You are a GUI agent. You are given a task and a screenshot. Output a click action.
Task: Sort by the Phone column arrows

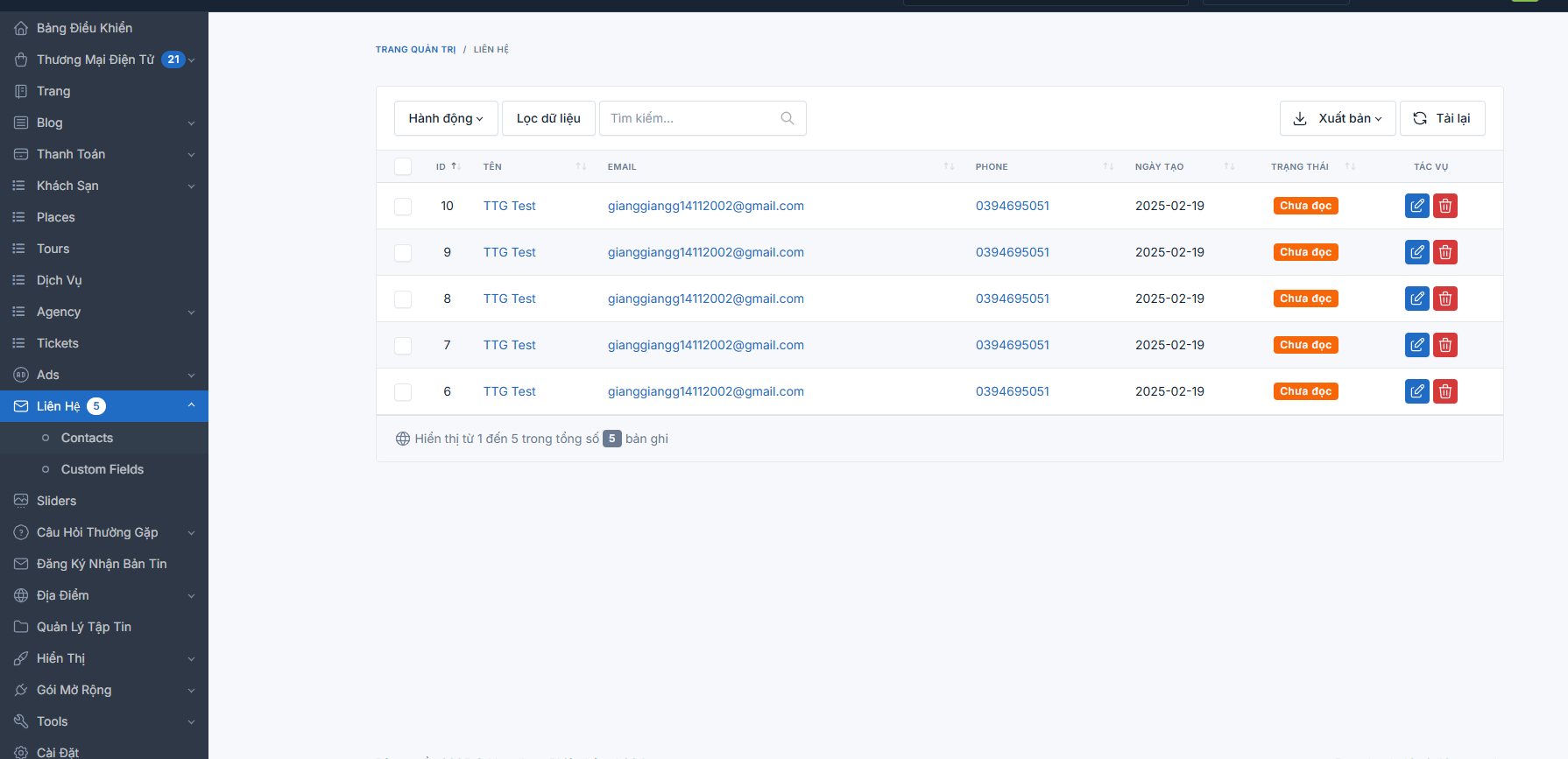click(1108, 166)
